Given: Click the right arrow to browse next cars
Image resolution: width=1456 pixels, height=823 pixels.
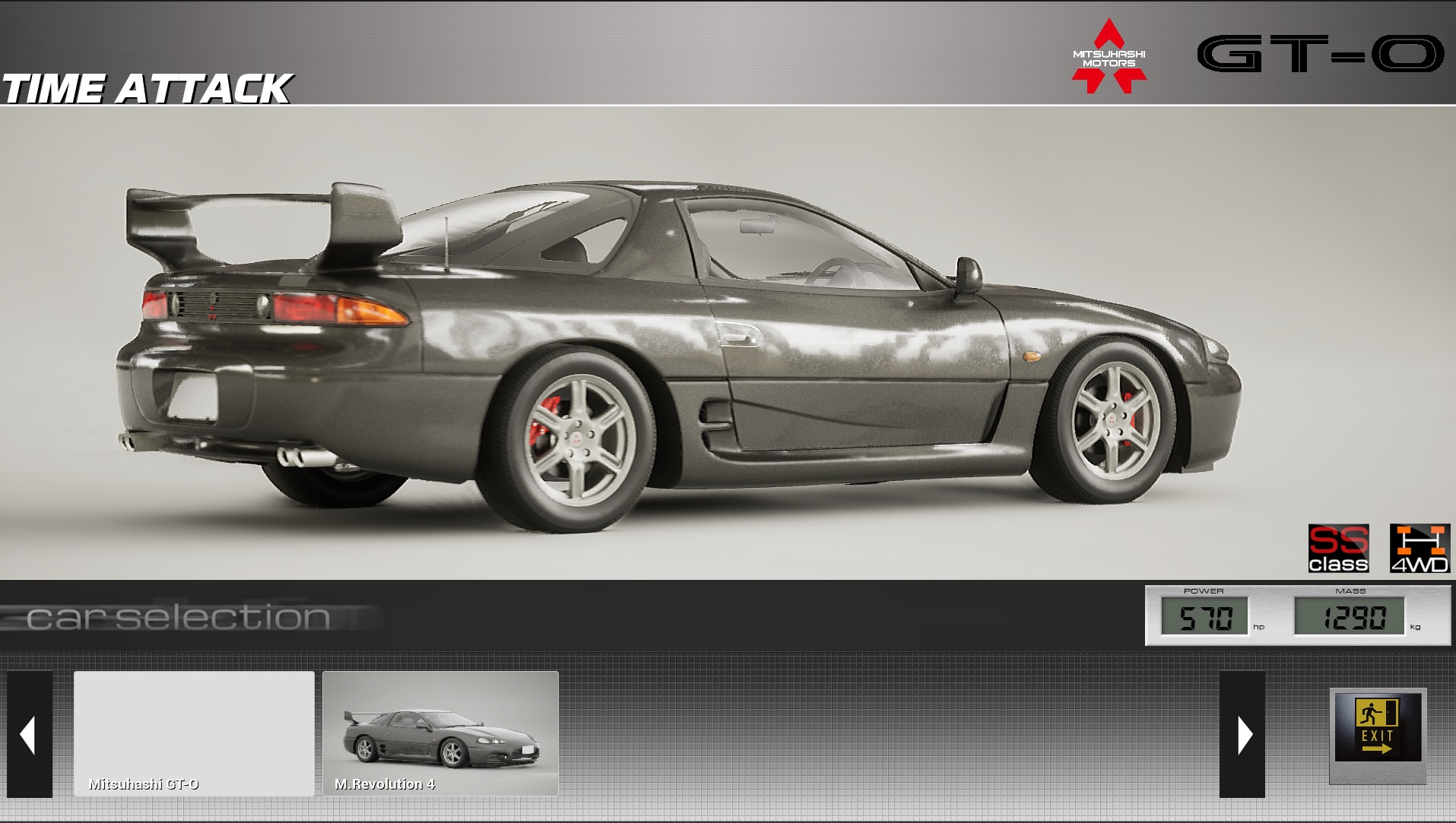Looking at the screenshot, I should [1242, 734].
